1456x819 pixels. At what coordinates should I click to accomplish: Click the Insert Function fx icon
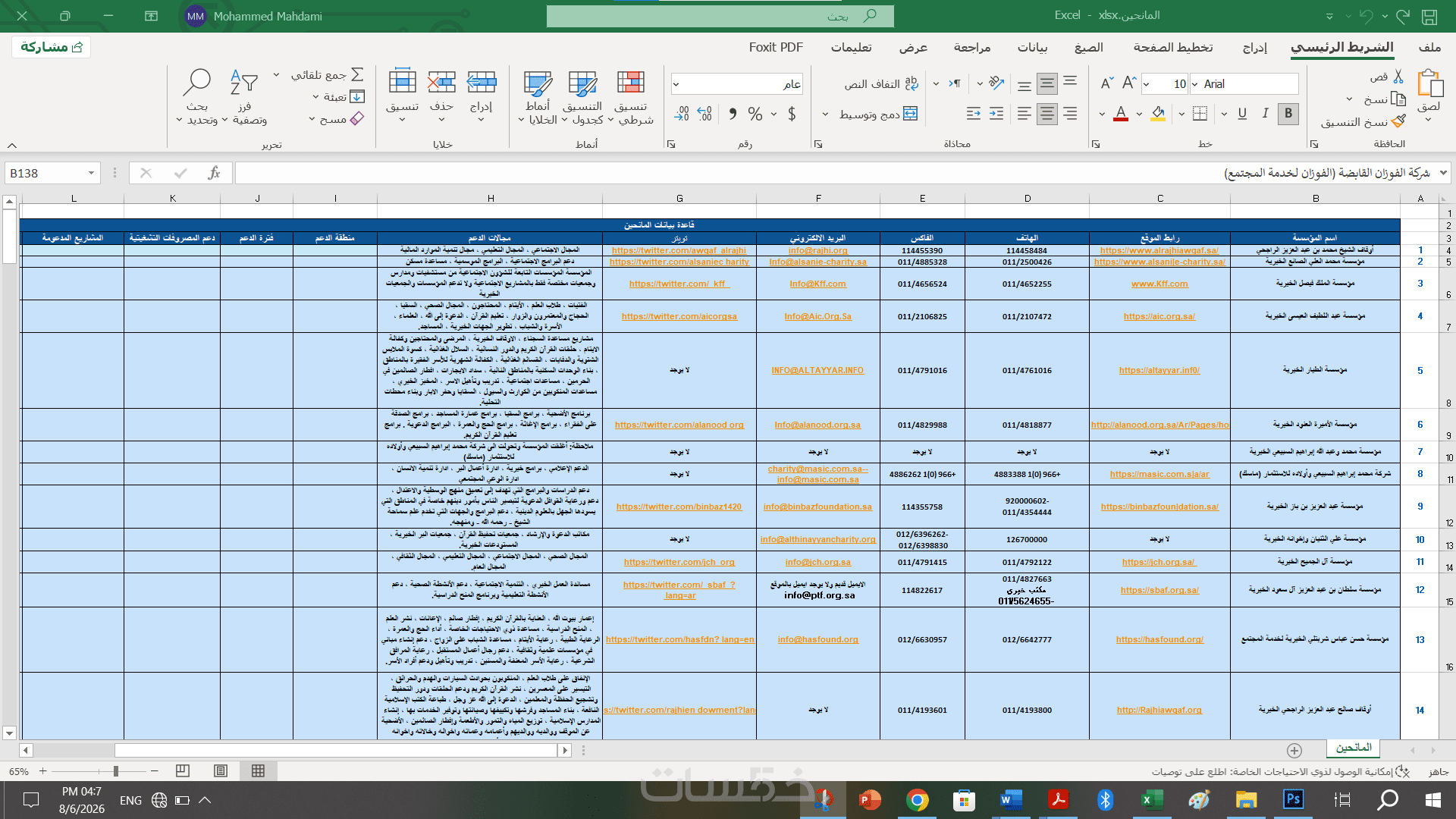click(214, 173)
